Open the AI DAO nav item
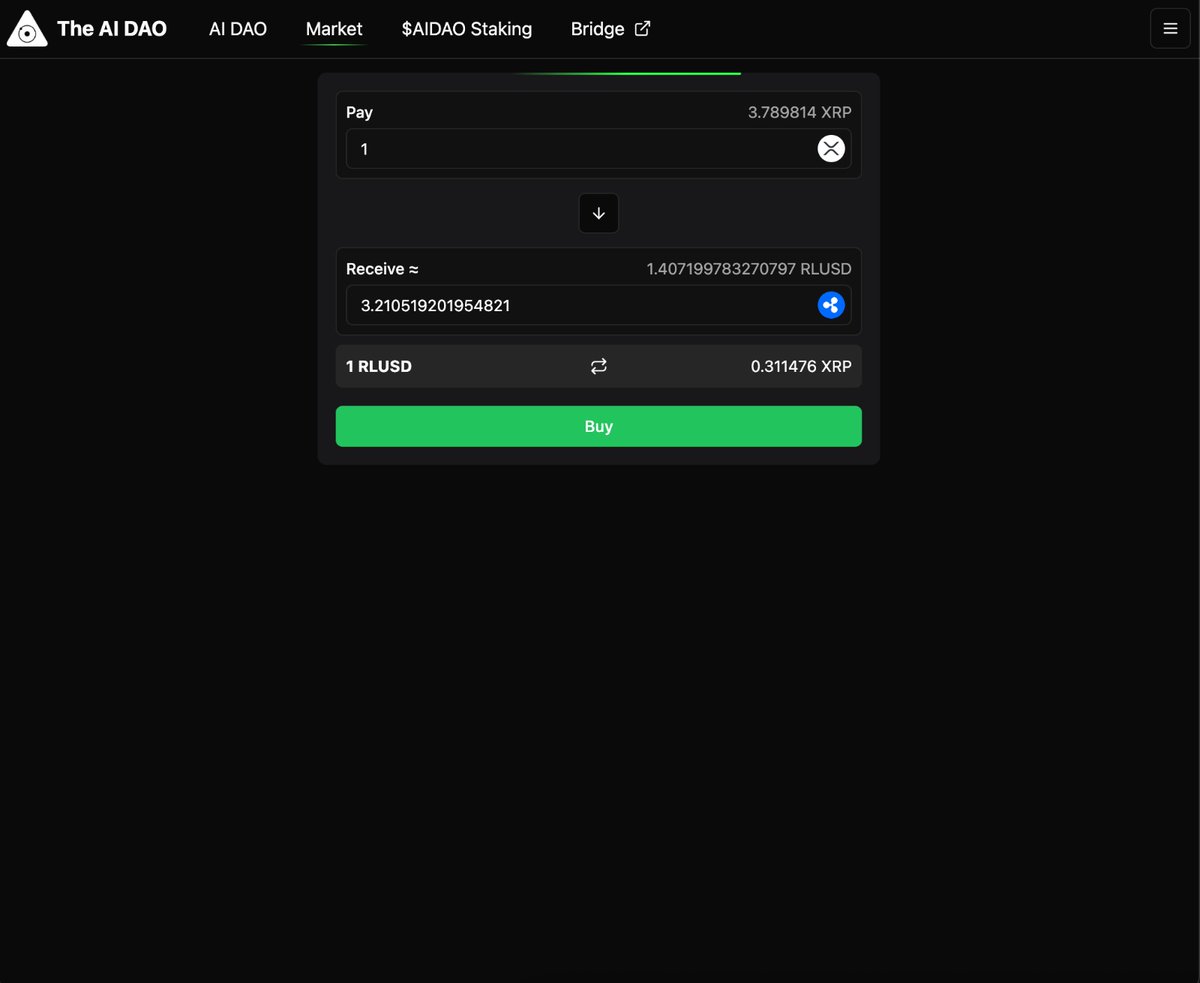1200x983 pixels. (238, 29)
